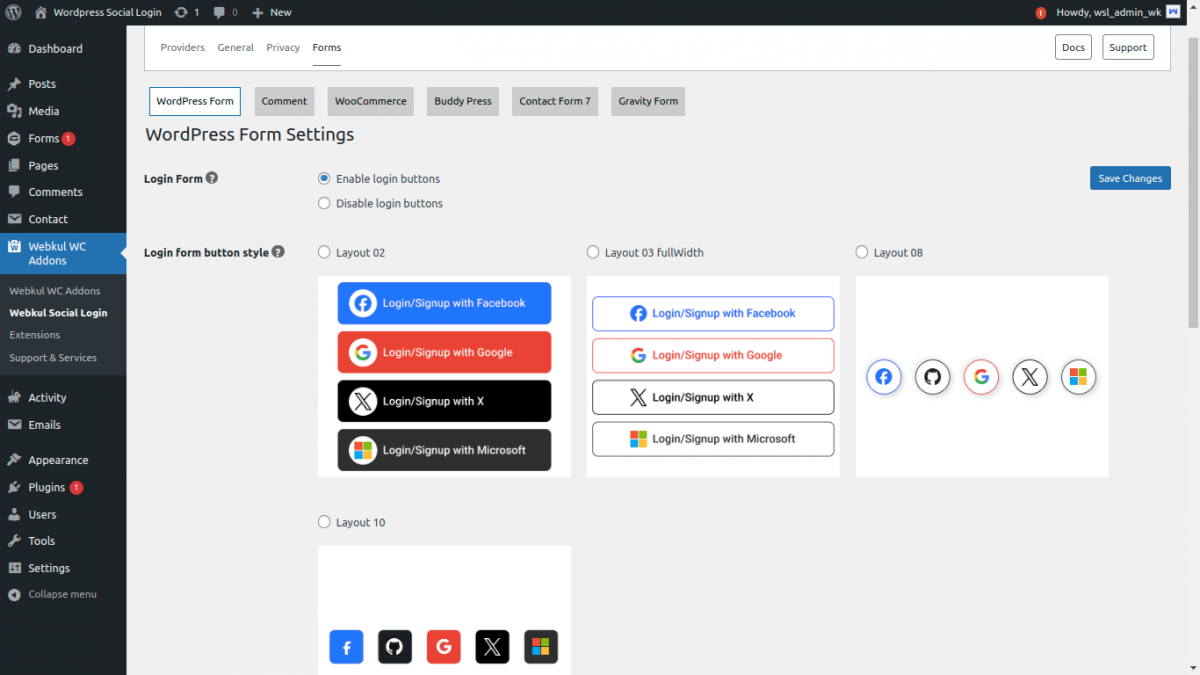
Task: Select the Forms tab
Action: [x=326, y=47]
